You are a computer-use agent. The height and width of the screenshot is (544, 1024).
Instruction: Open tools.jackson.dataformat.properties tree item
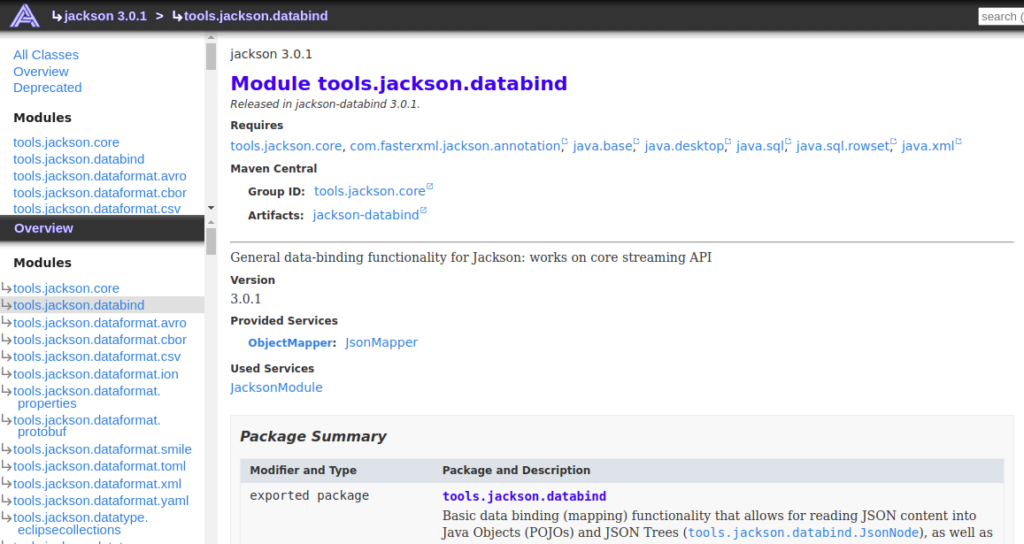(x=86, y=397)
